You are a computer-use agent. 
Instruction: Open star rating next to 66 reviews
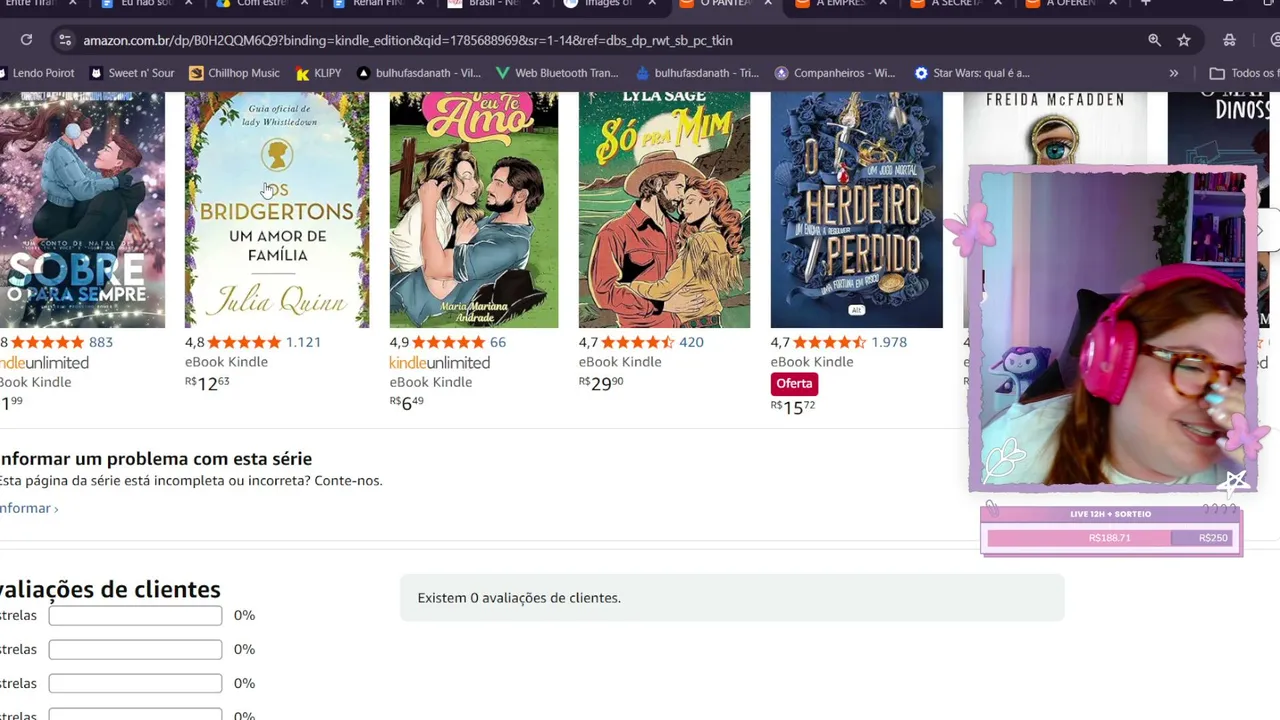[x=449, y=342]
